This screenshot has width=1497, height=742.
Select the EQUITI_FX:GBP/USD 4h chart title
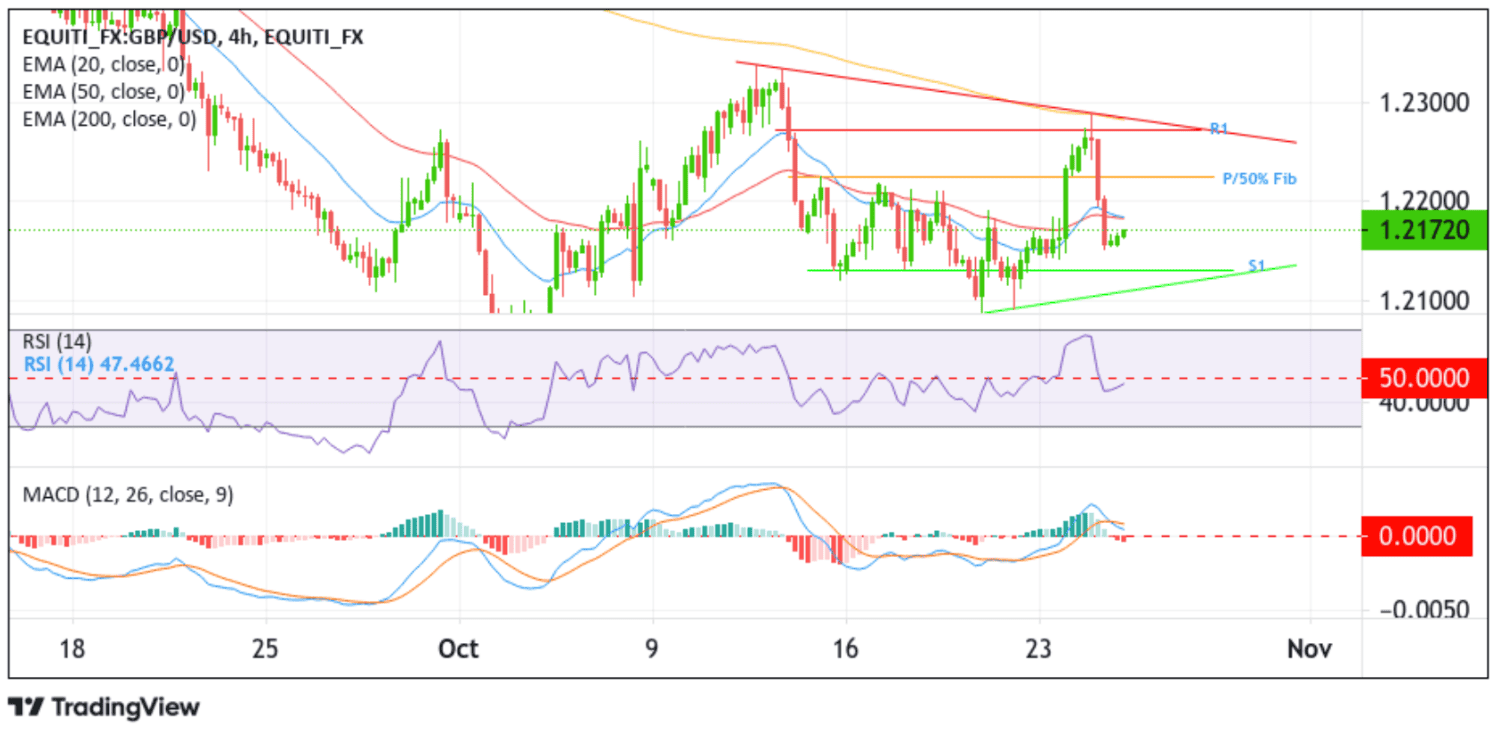(194, 38)
